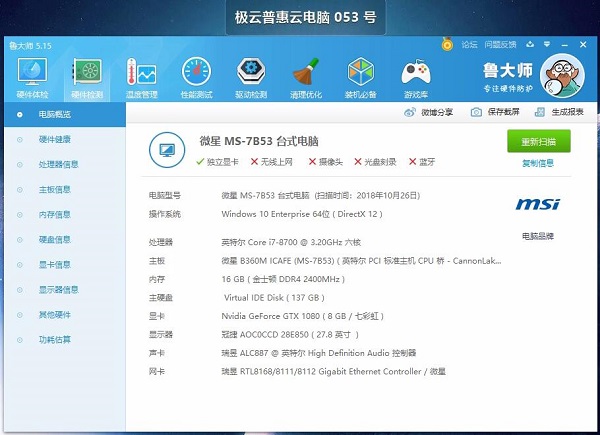600x435 pixels.
Task: Open the 驱动检测 driver detection icon
Action: coord(250,75)
